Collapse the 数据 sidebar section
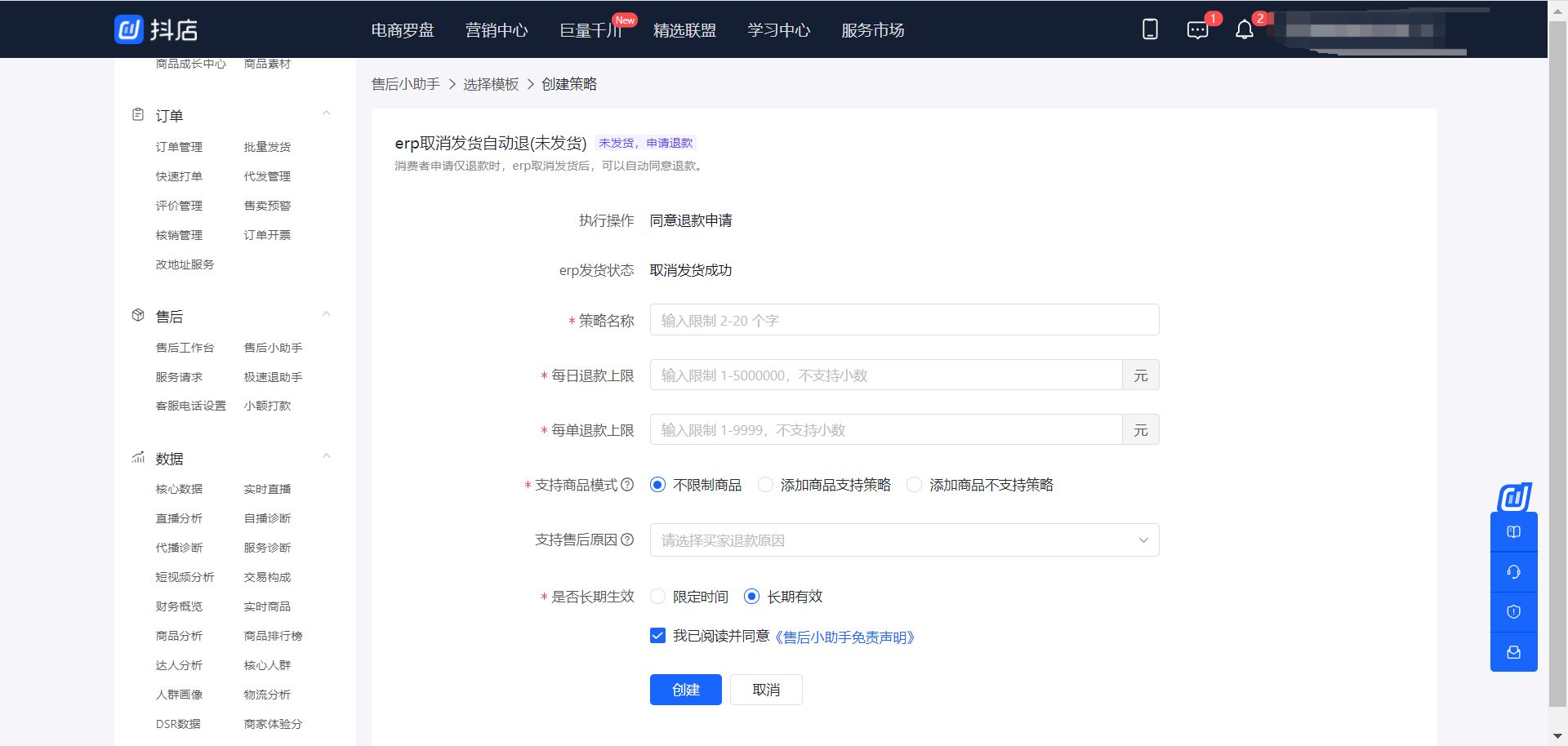 coord(326,456)
